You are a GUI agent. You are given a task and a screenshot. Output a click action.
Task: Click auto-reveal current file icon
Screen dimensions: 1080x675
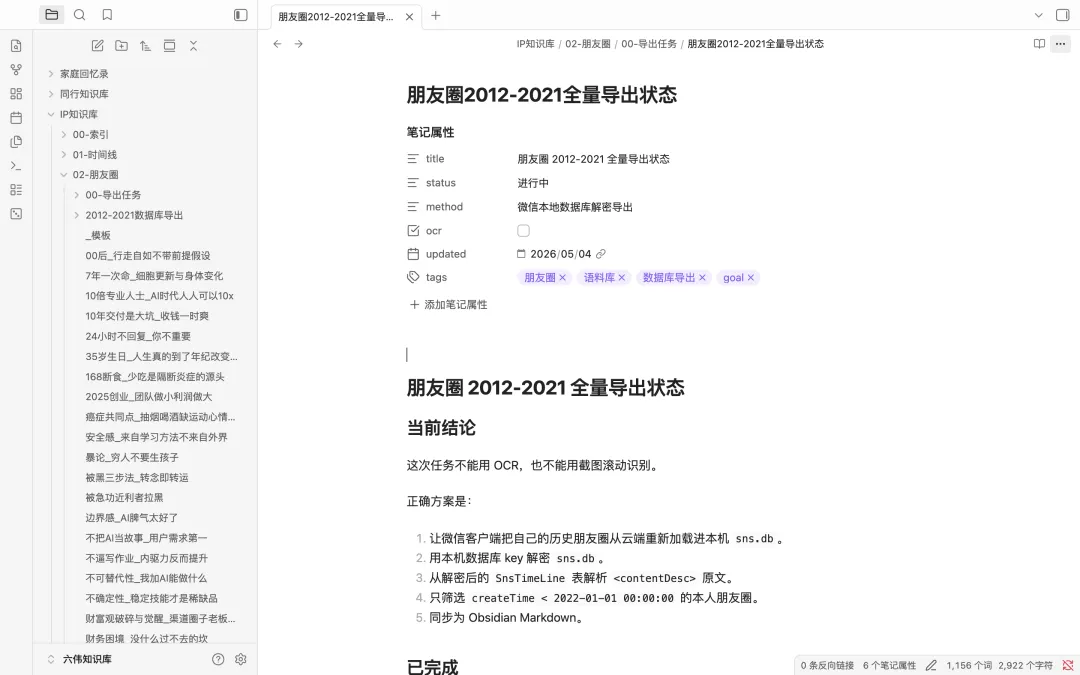point(169,45)
